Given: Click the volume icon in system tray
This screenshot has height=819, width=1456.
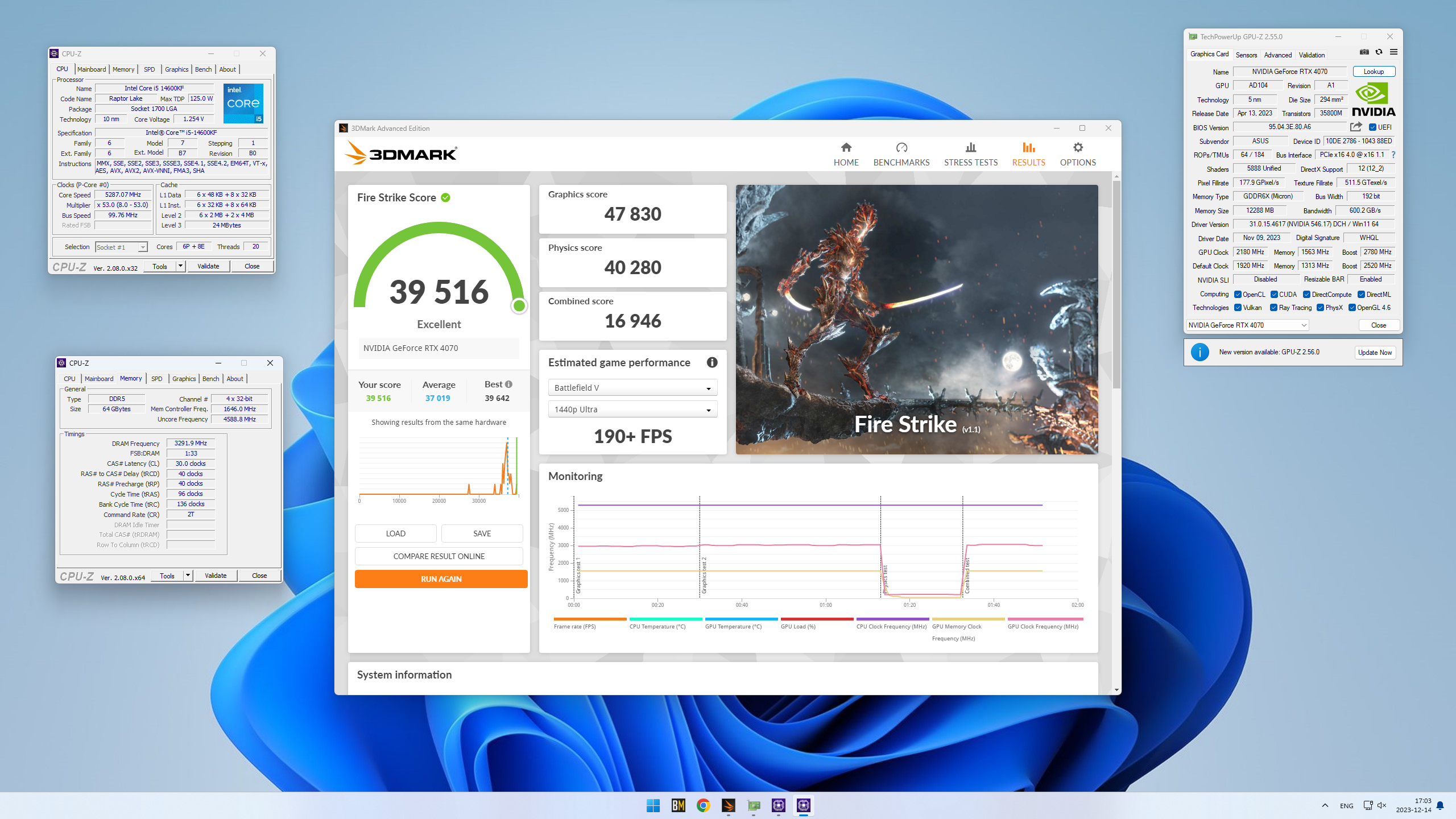Looking at the screenshot, I should tap(1382, 805).
